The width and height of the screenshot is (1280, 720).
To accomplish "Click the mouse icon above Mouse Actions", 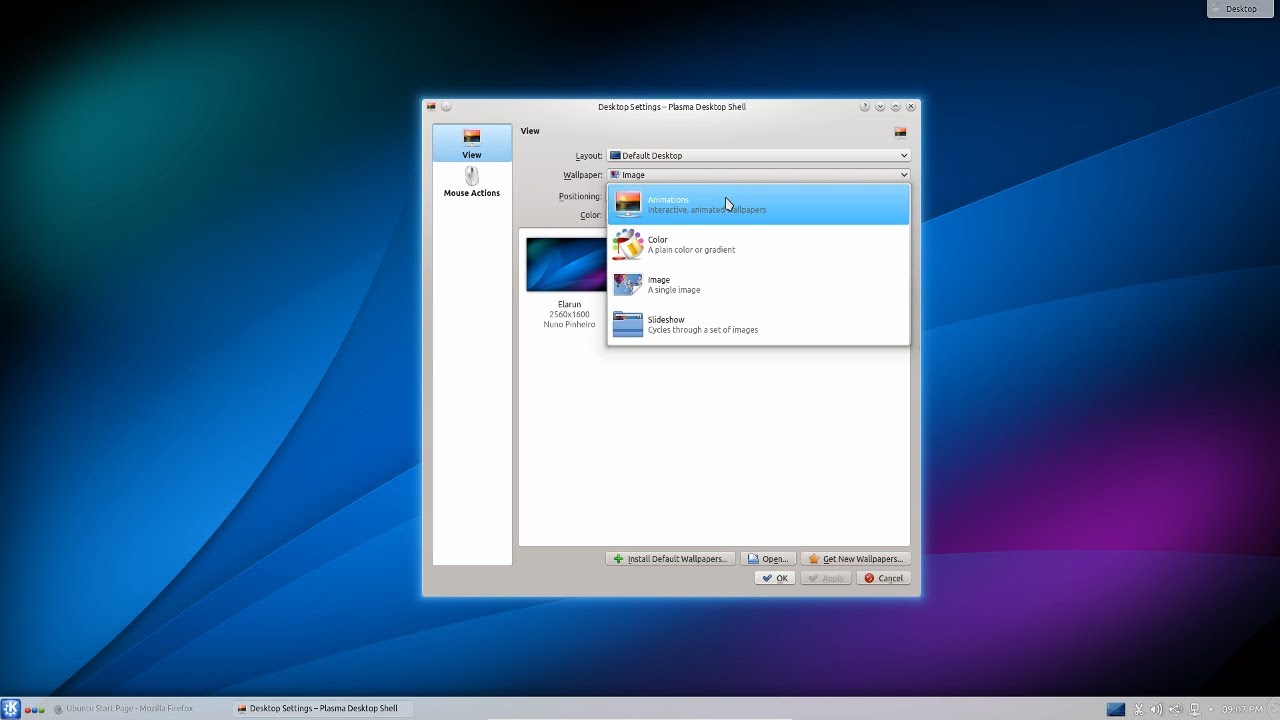I will point(472,176).
